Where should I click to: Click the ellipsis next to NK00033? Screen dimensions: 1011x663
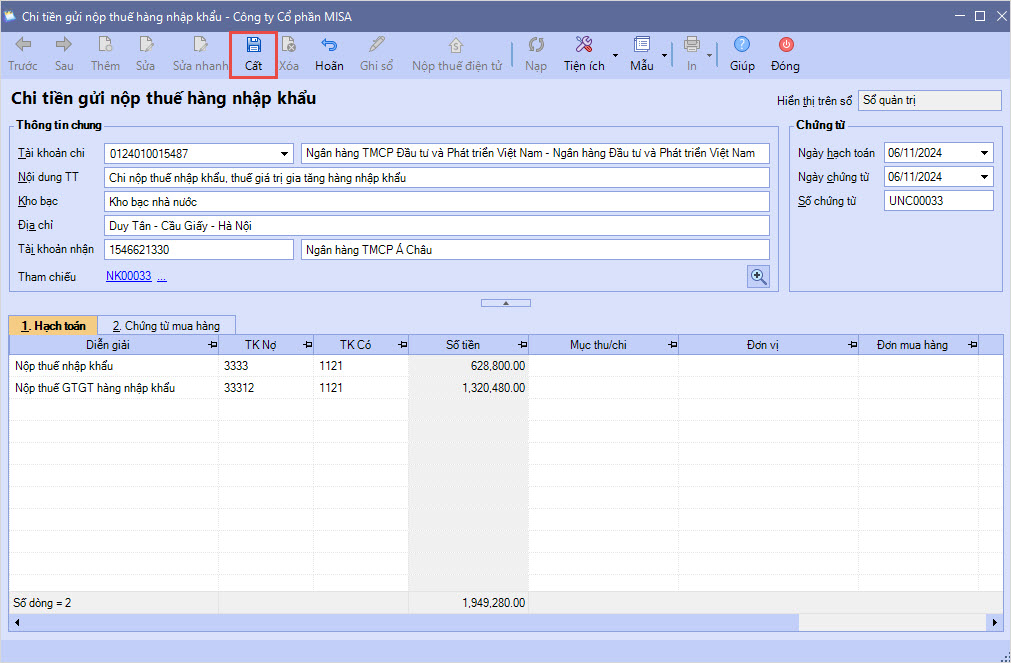click(162, 276)
